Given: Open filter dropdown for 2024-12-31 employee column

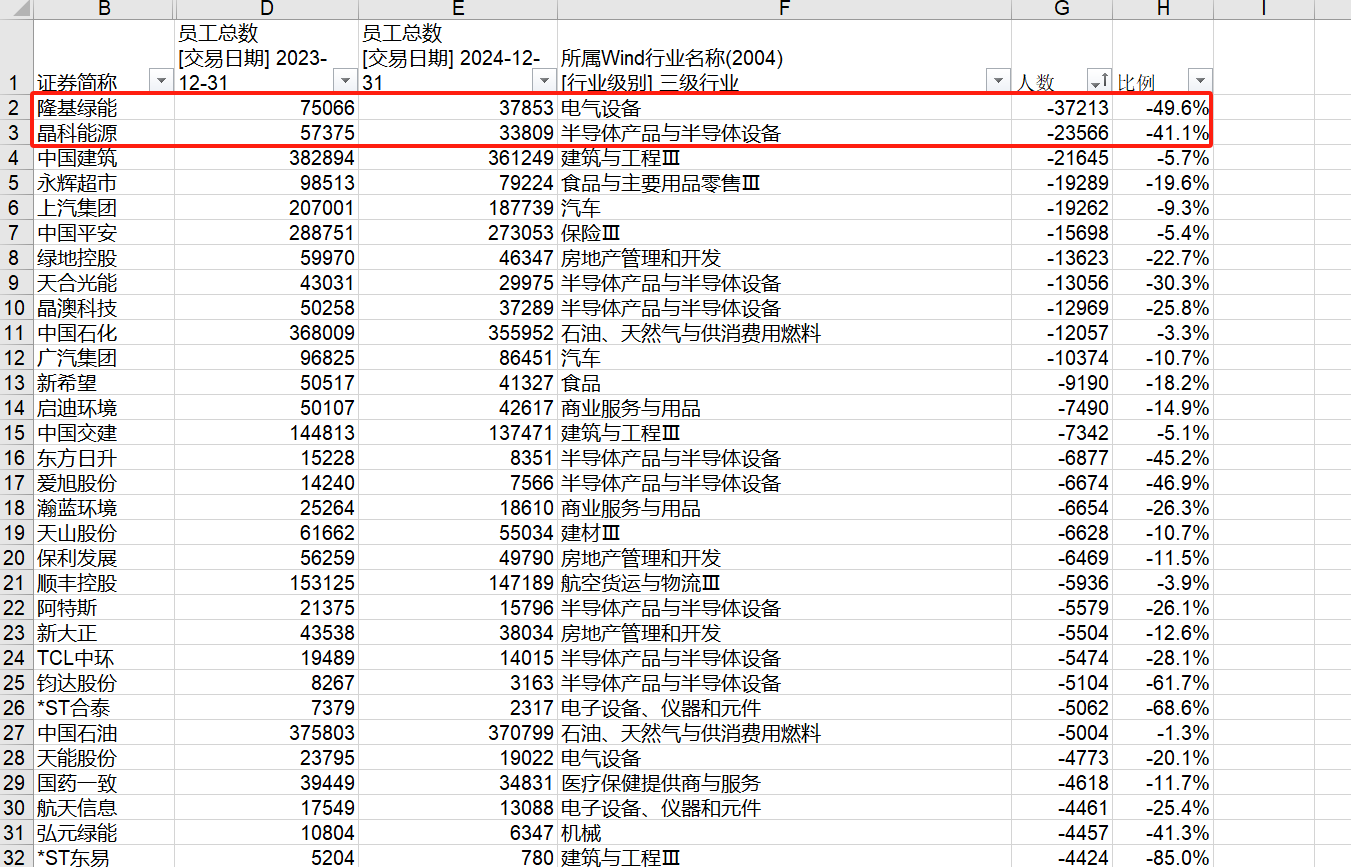Looking at the screenshot, I should tap(545, 81).
